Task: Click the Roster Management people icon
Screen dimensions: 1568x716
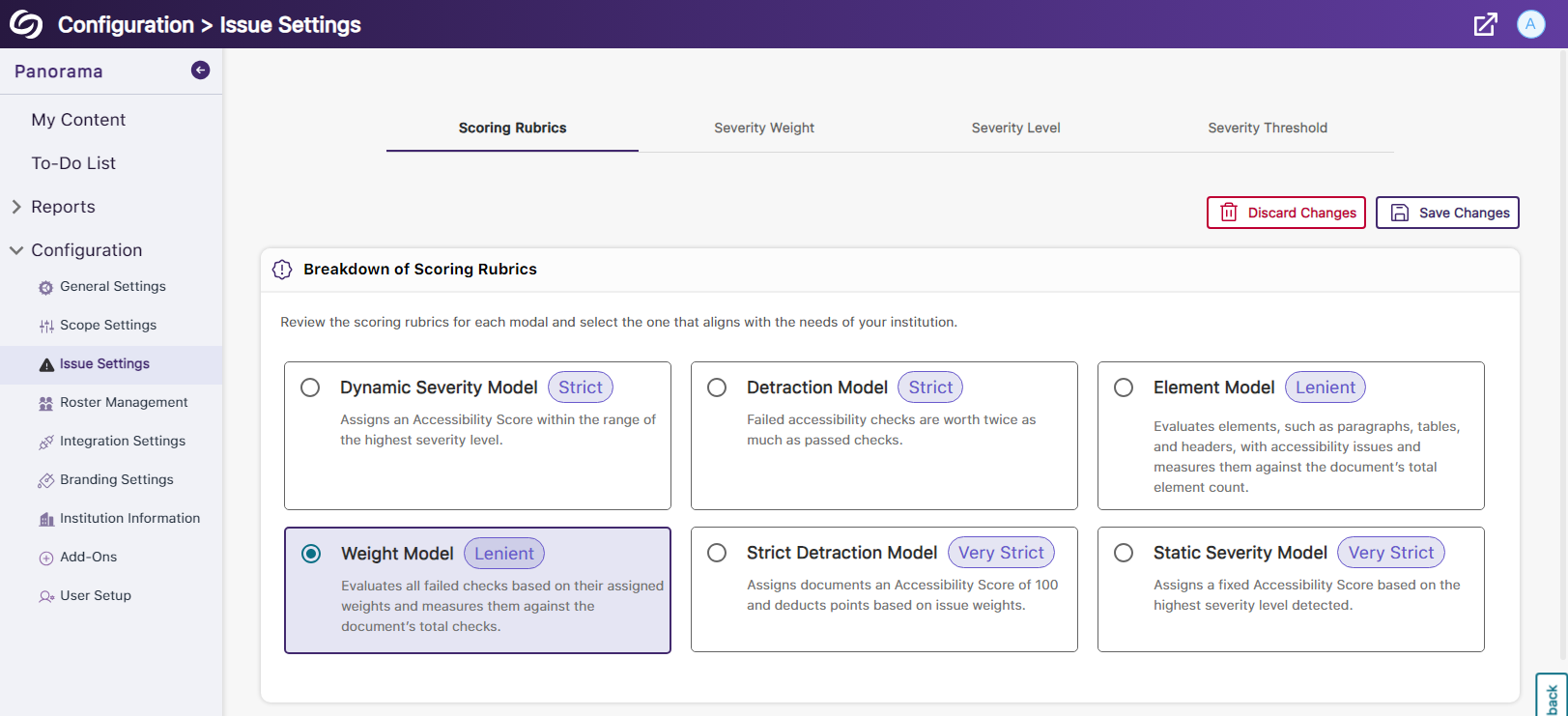Action: (x=45, y=403)
